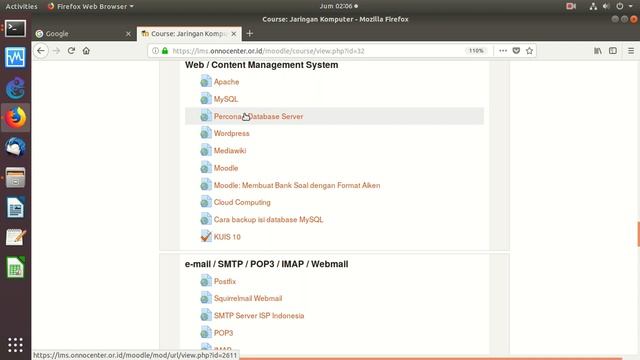640x360 pixels.
Task: Click the volume speaker tray icon
Action: (x=606, y=6)
